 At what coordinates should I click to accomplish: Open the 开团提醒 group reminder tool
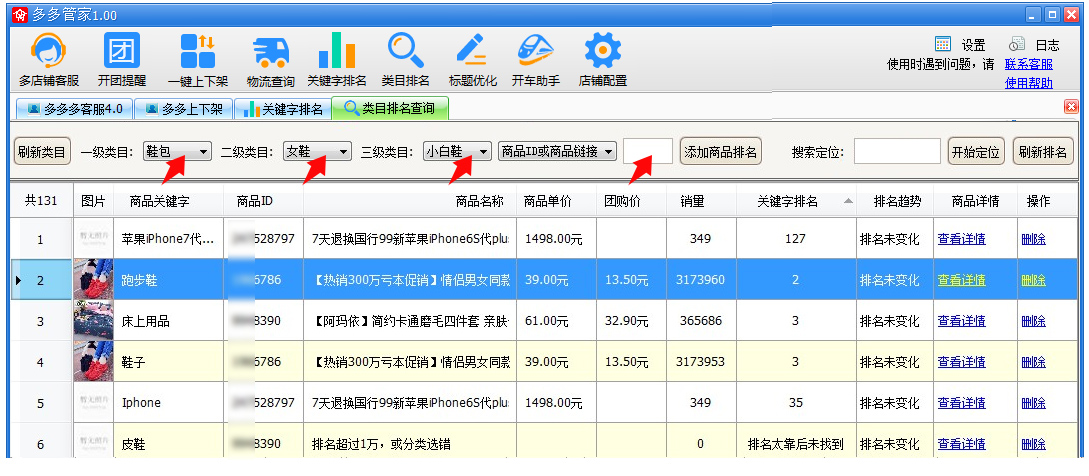(x=122, y=60)
